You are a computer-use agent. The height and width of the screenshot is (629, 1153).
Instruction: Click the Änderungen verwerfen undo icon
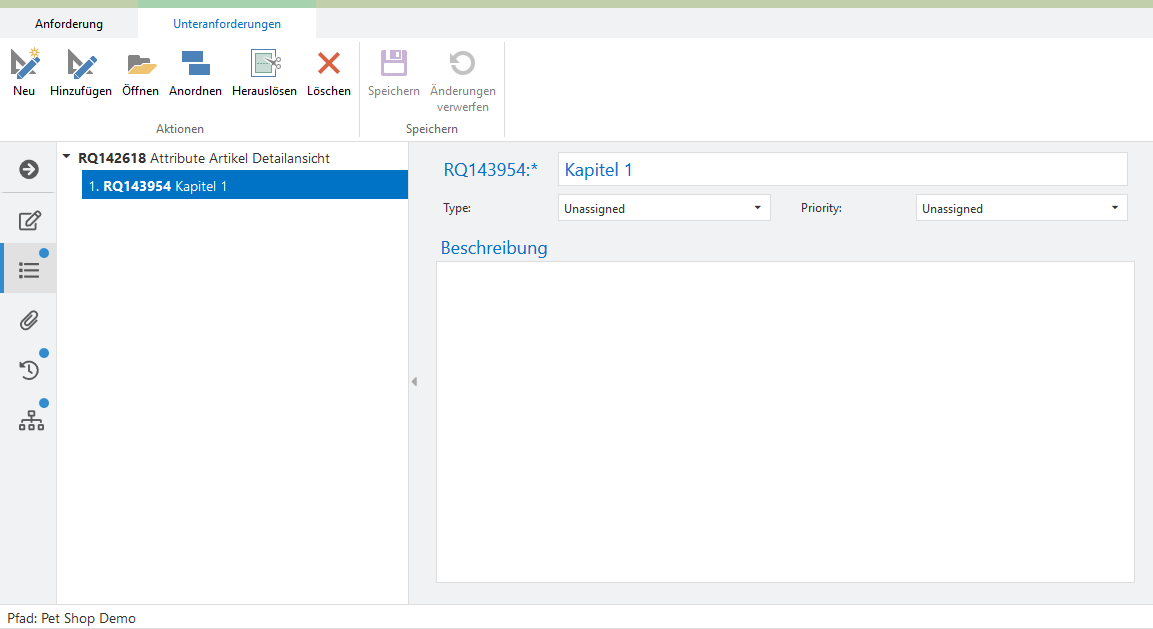coord(462,65)
